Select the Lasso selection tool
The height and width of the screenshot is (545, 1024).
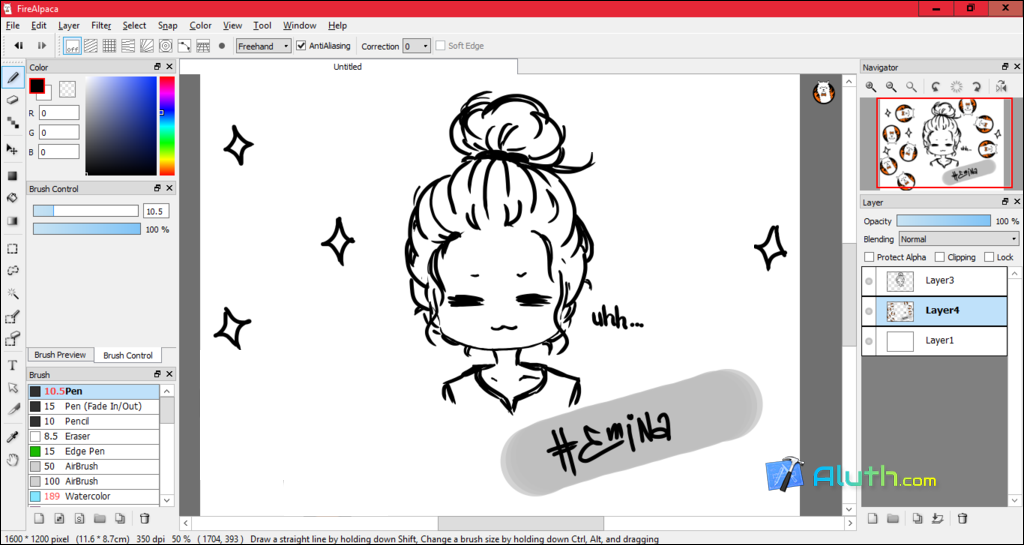tap(12, 271)
